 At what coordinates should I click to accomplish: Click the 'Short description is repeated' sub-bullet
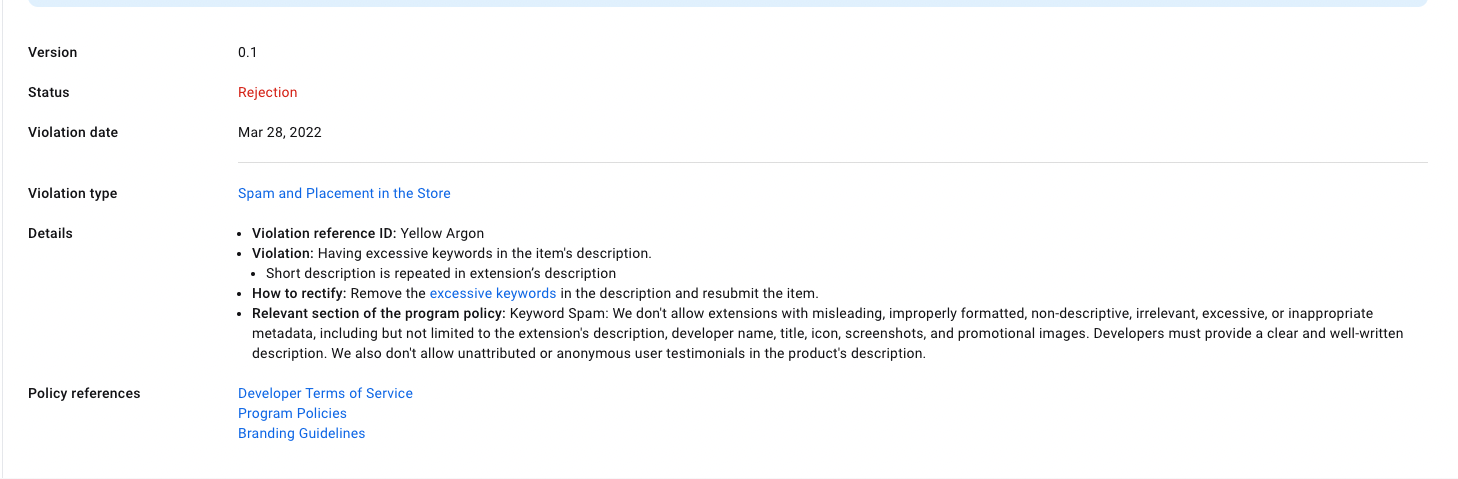tap(440, 273)
